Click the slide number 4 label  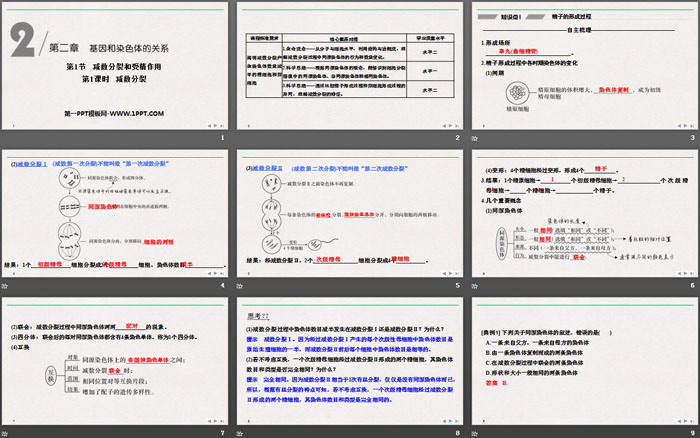(223, 285)
